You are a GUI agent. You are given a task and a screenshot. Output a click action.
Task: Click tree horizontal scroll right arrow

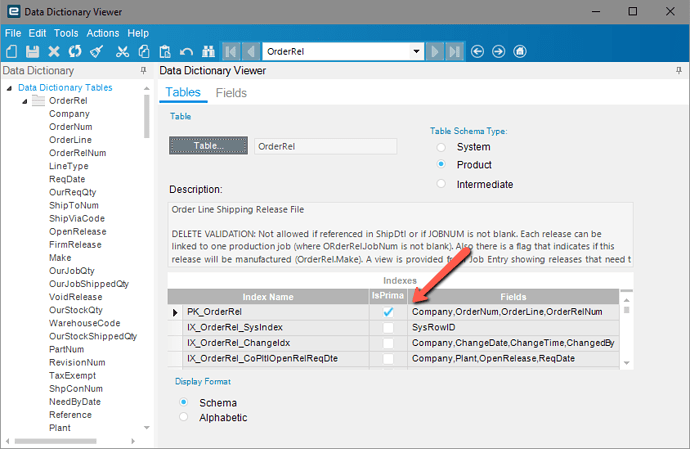tap(133, 441)
